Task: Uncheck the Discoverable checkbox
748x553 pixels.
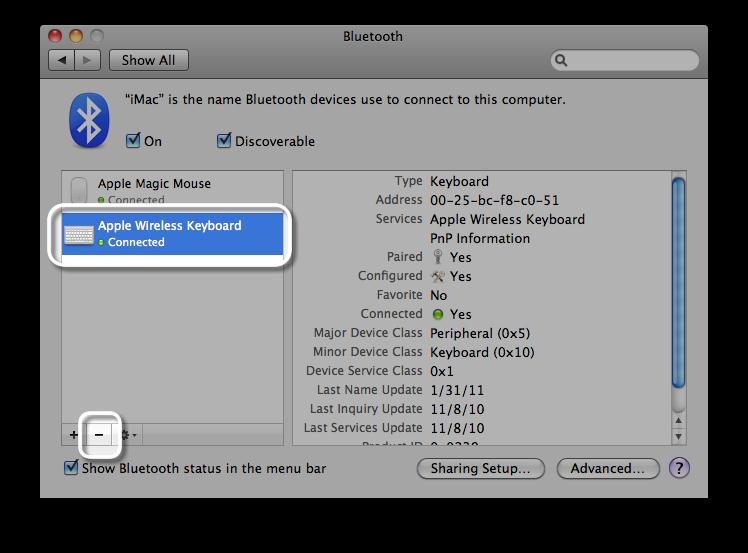Action: 224,141
